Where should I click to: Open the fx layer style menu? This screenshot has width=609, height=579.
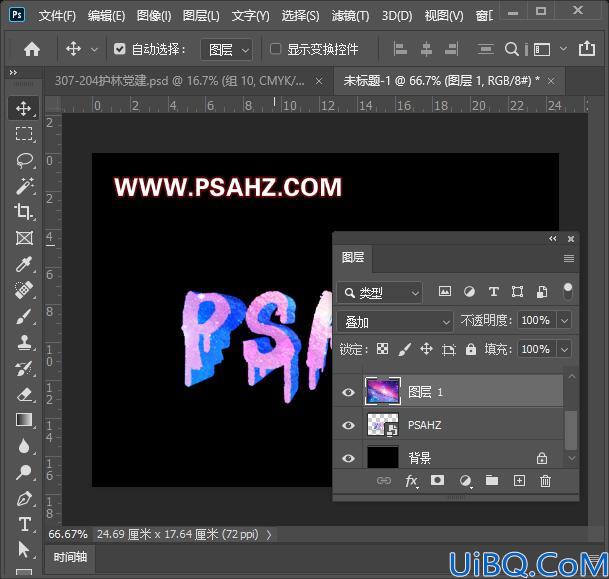411,481
